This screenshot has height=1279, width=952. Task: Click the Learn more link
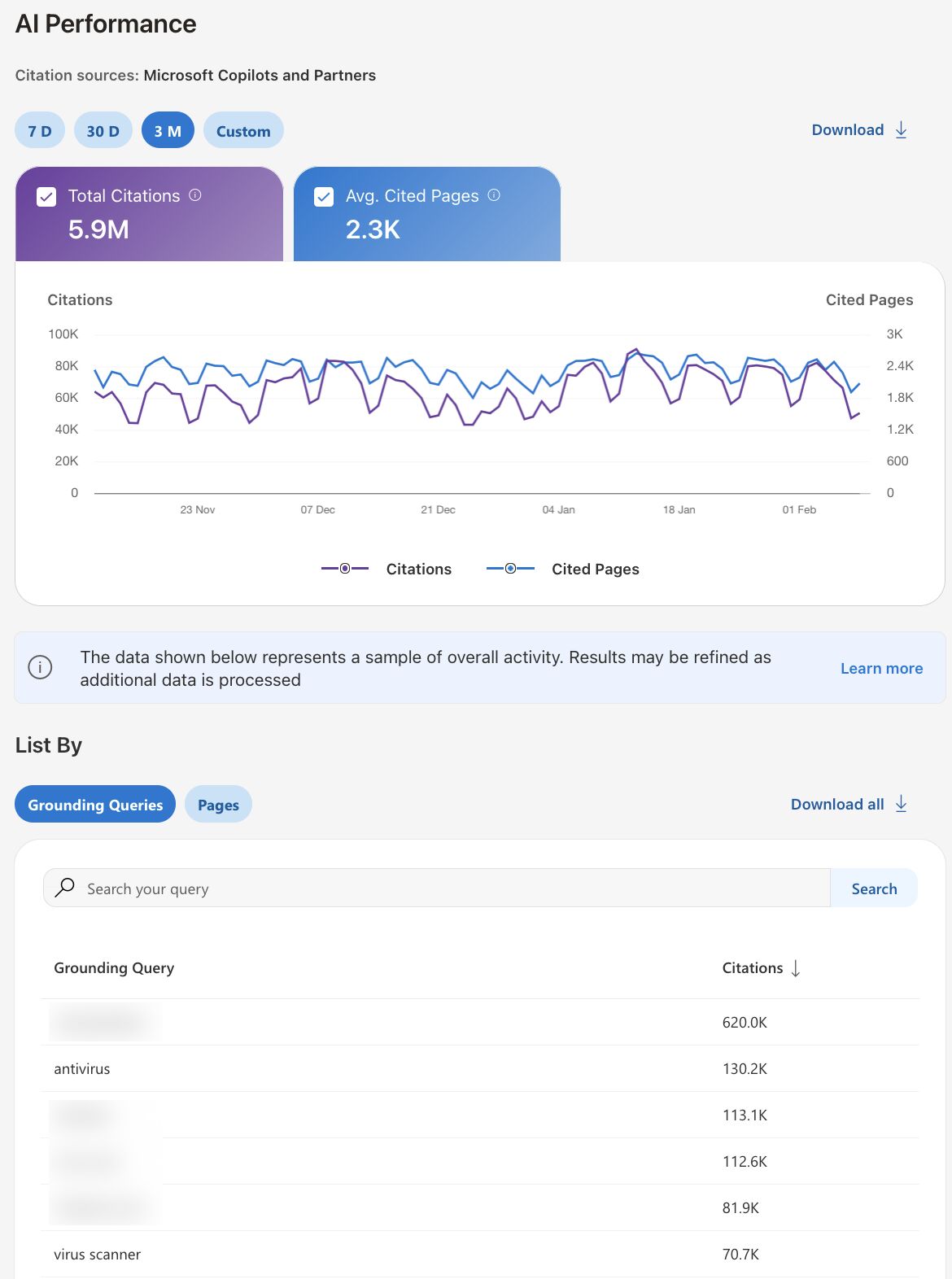coord(881,668)
